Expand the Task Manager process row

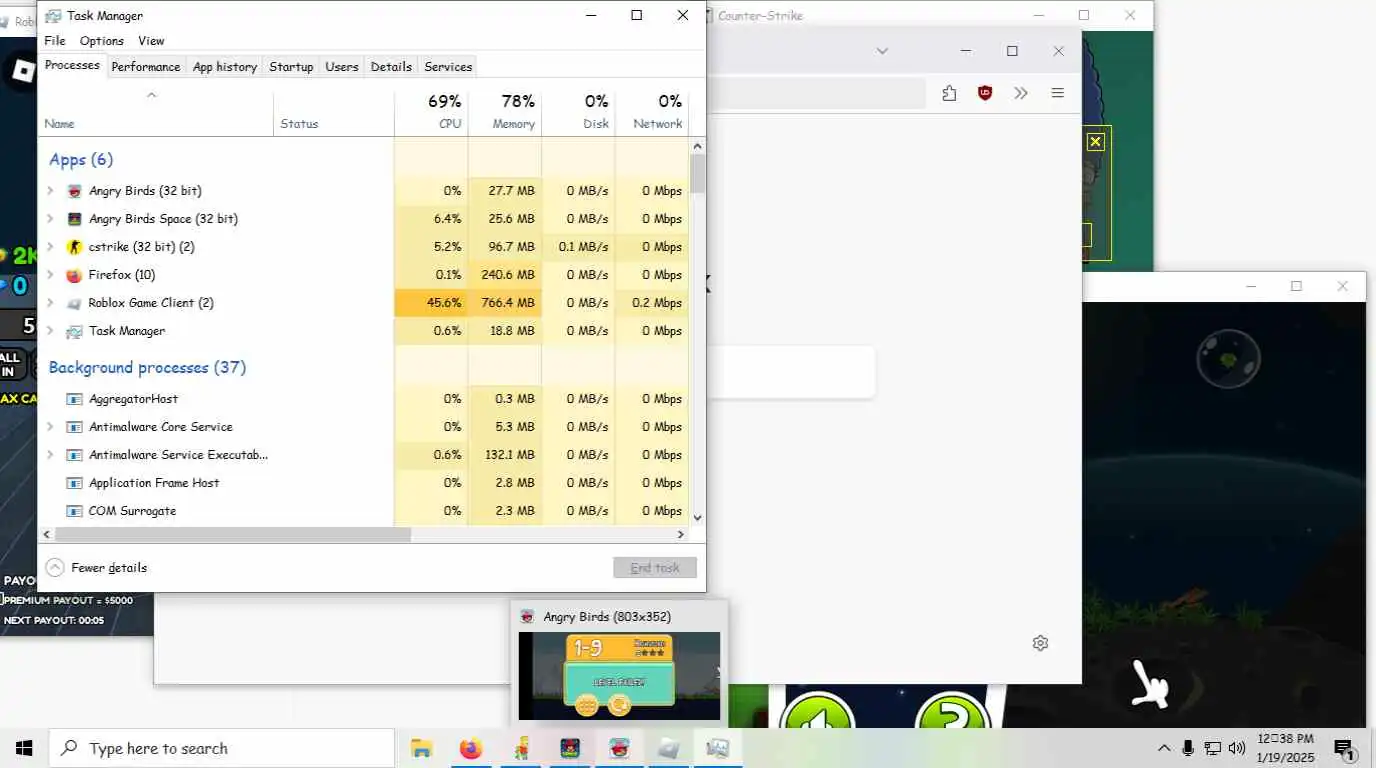click(x=51, y=331)
